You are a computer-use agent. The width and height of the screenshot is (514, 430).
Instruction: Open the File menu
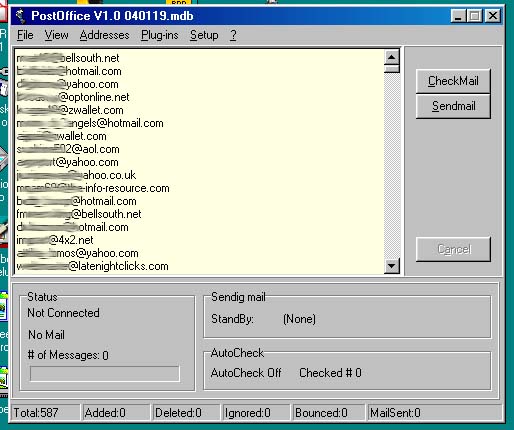pos(25,35)
